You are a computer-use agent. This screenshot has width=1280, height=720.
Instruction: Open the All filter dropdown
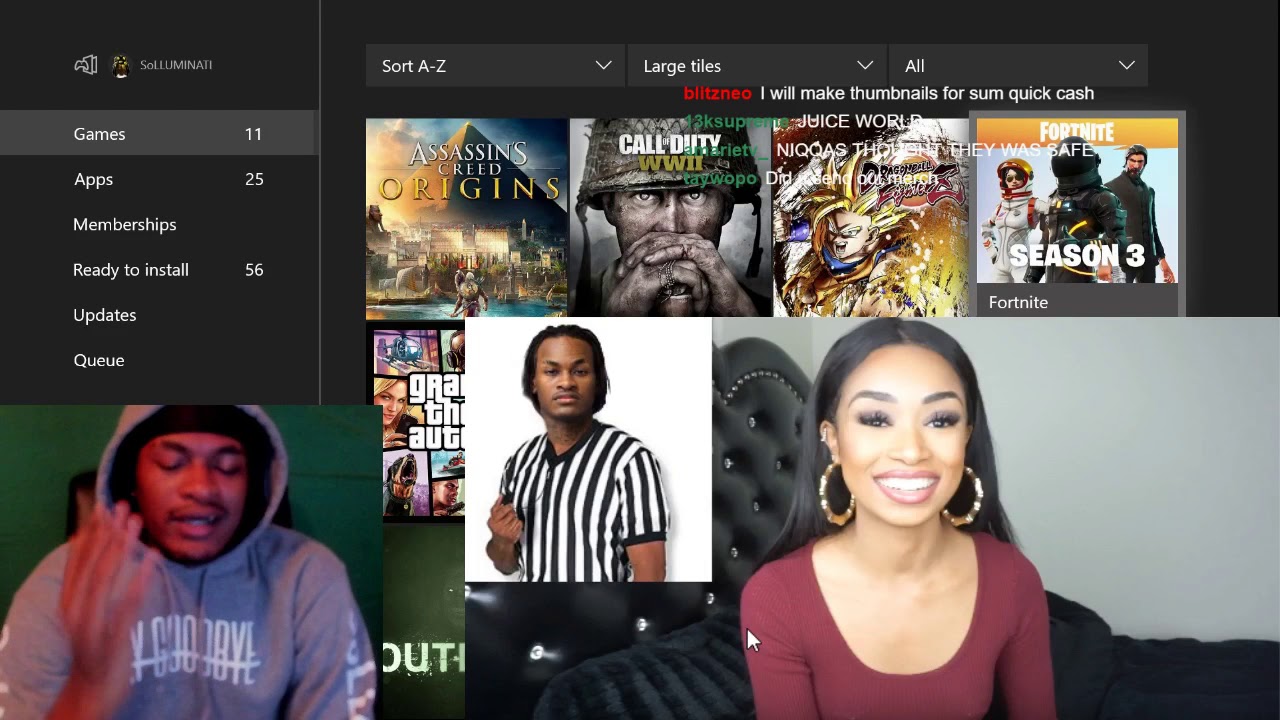tap(1018, 65)
